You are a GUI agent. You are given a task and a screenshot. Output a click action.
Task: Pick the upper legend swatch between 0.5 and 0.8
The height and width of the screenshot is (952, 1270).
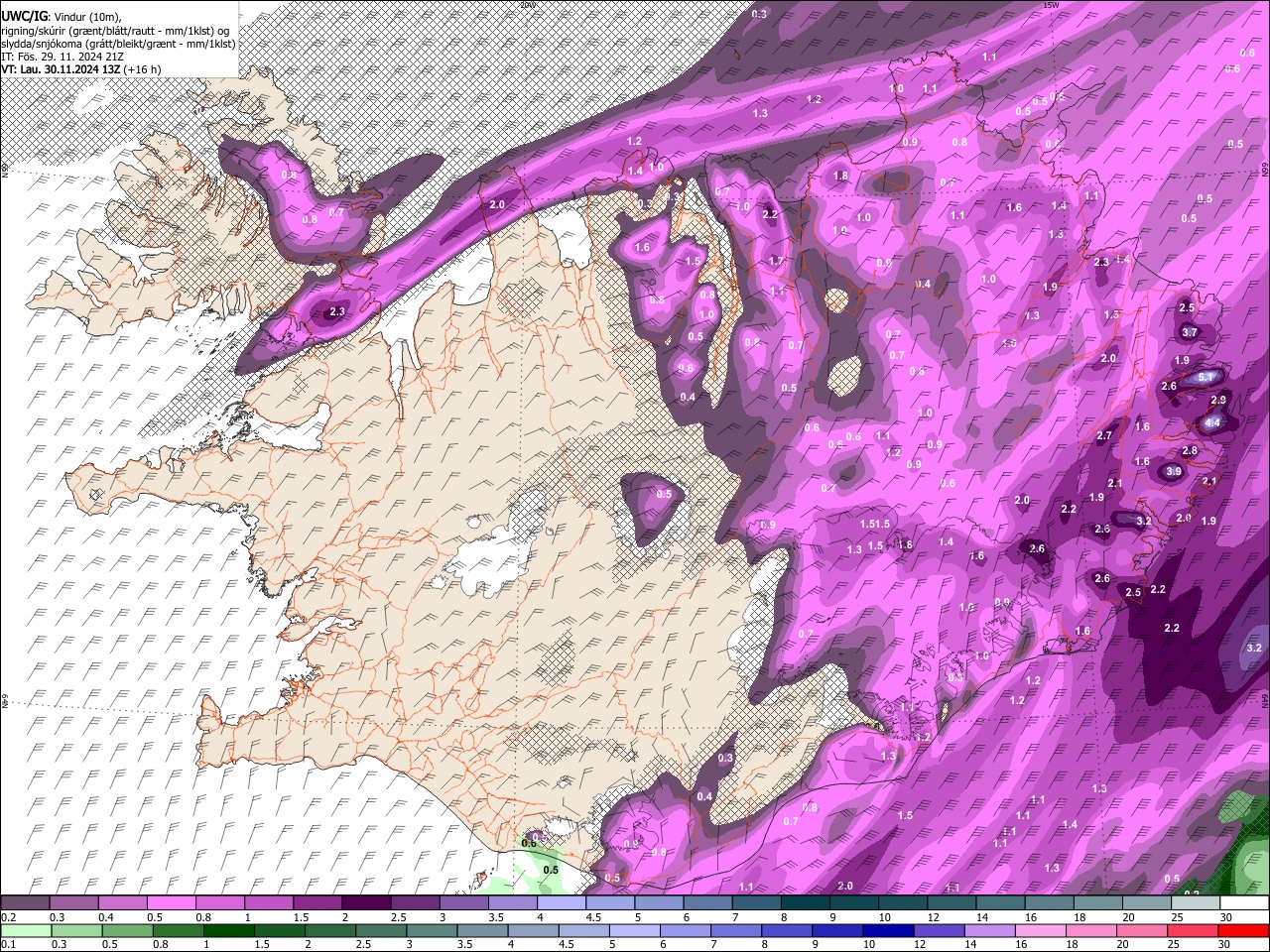[x=171, y=903]
